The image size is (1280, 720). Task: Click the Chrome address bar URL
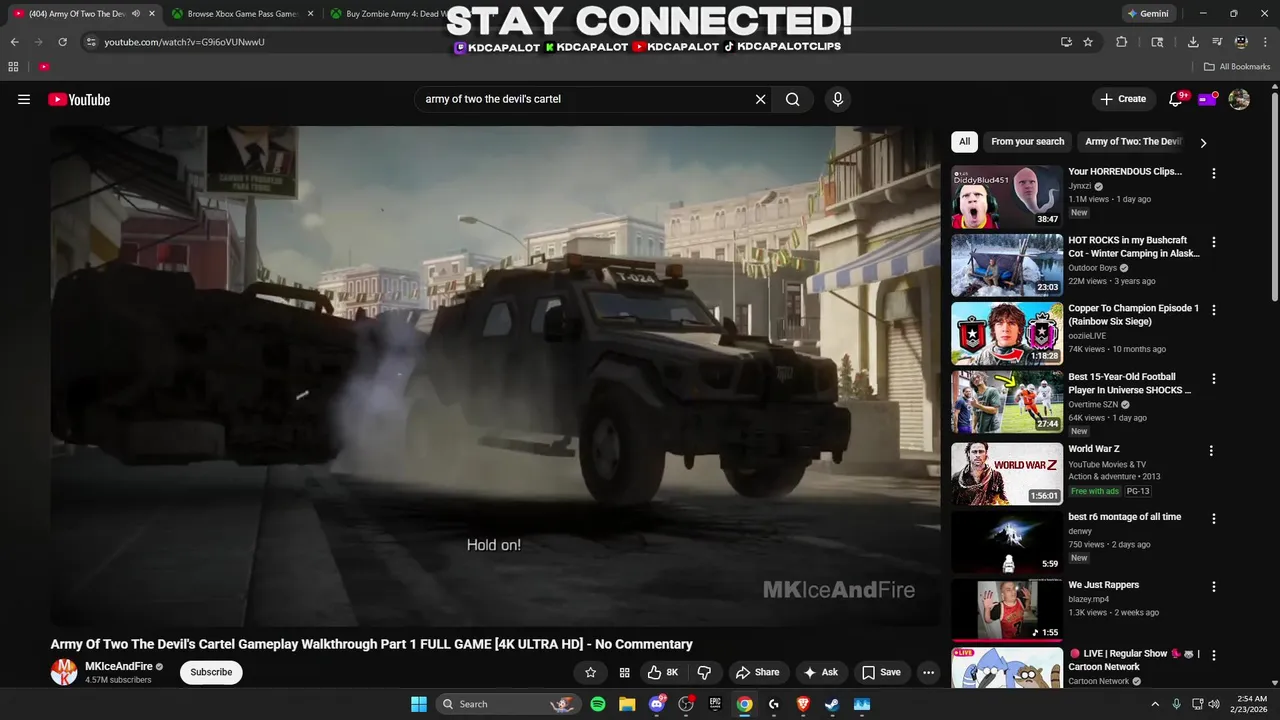point(184,42)
